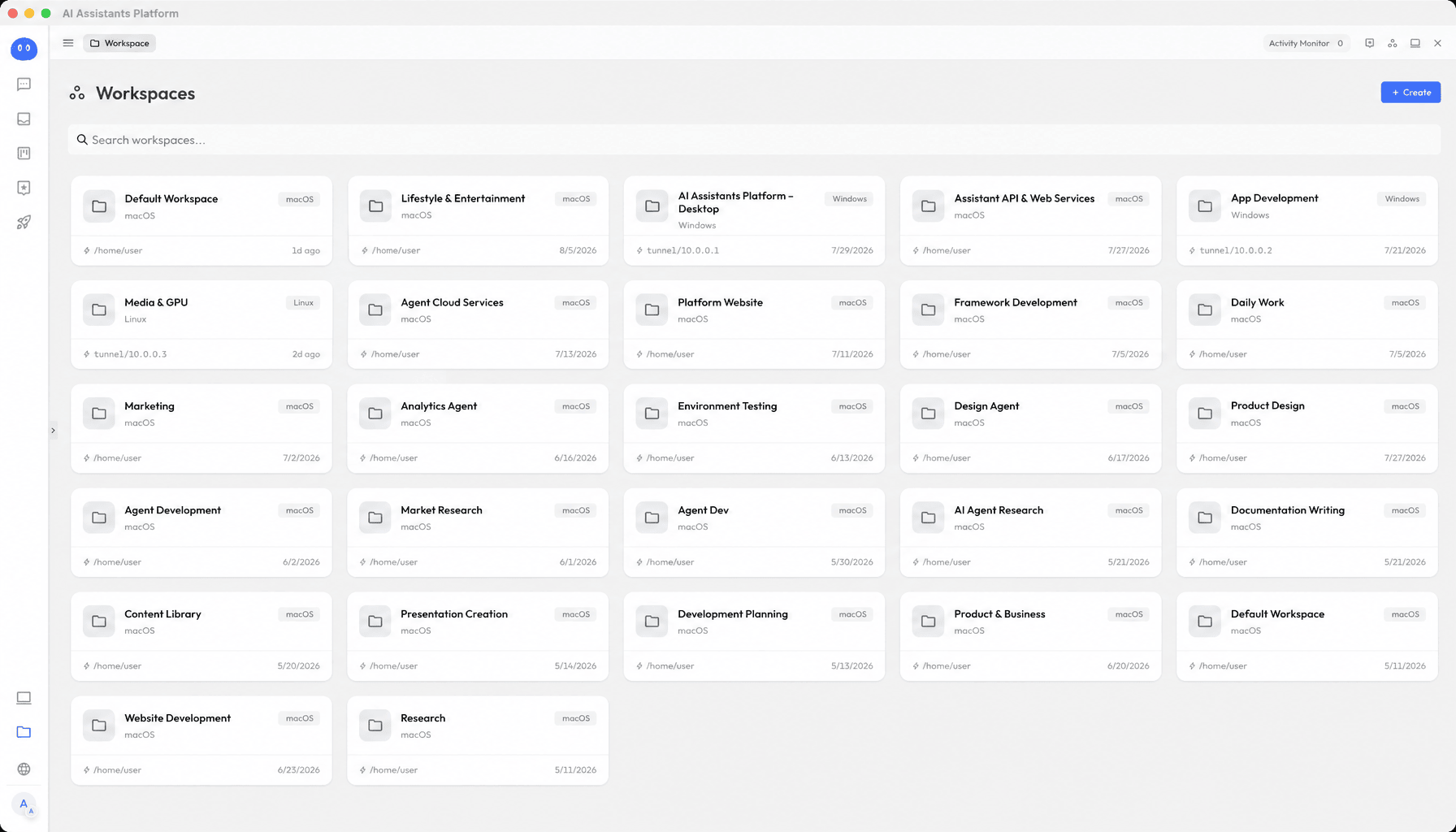This screenshot has width=1456, height=832.
Task: Select the blue folder workspaces sidebar icon
Action: click(24, 732)
